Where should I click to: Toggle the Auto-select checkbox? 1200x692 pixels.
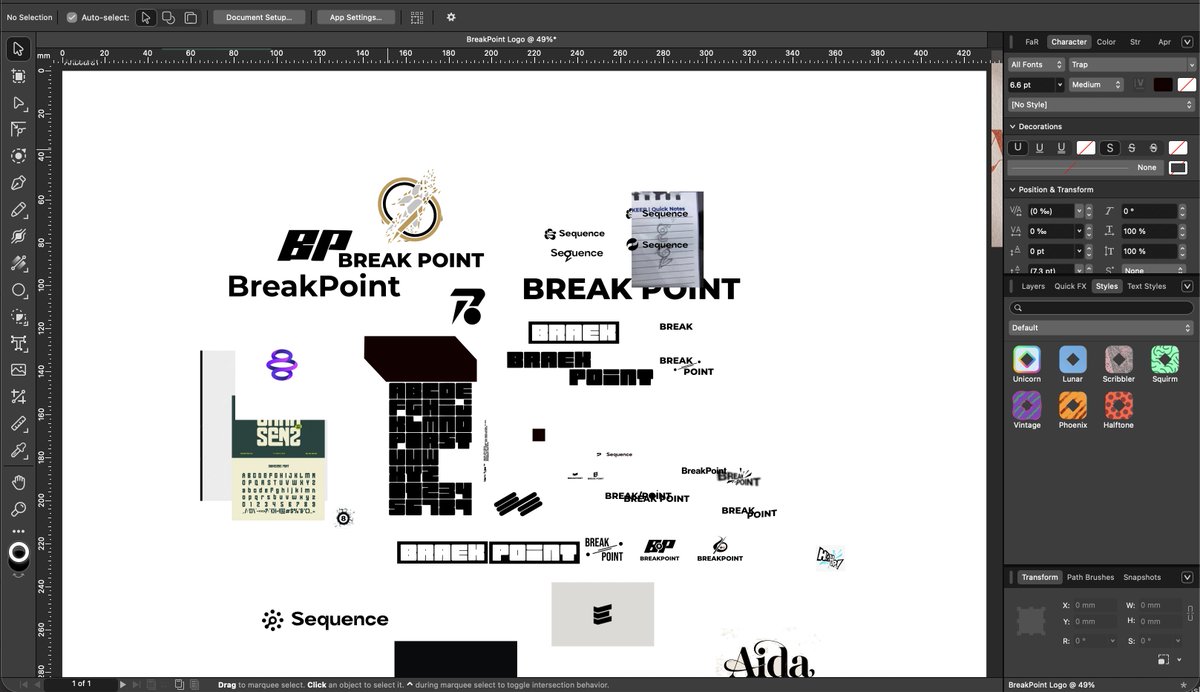(72, 17)
